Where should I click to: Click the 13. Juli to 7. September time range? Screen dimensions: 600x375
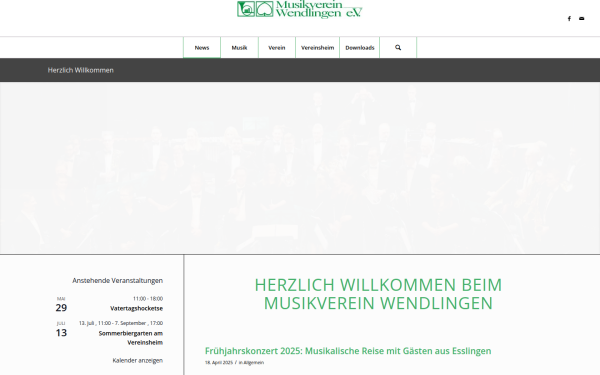tap(121, 323)
